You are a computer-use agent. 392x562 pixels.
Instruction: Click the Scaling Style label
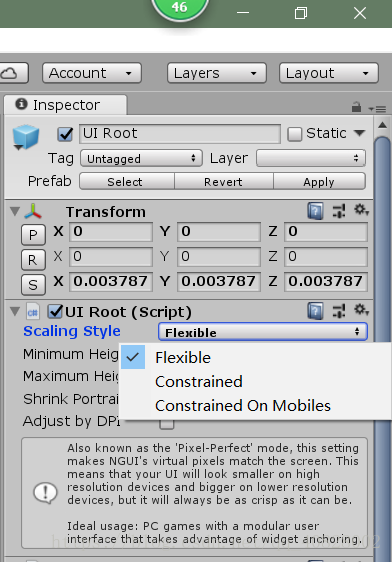tap(72, 332)
